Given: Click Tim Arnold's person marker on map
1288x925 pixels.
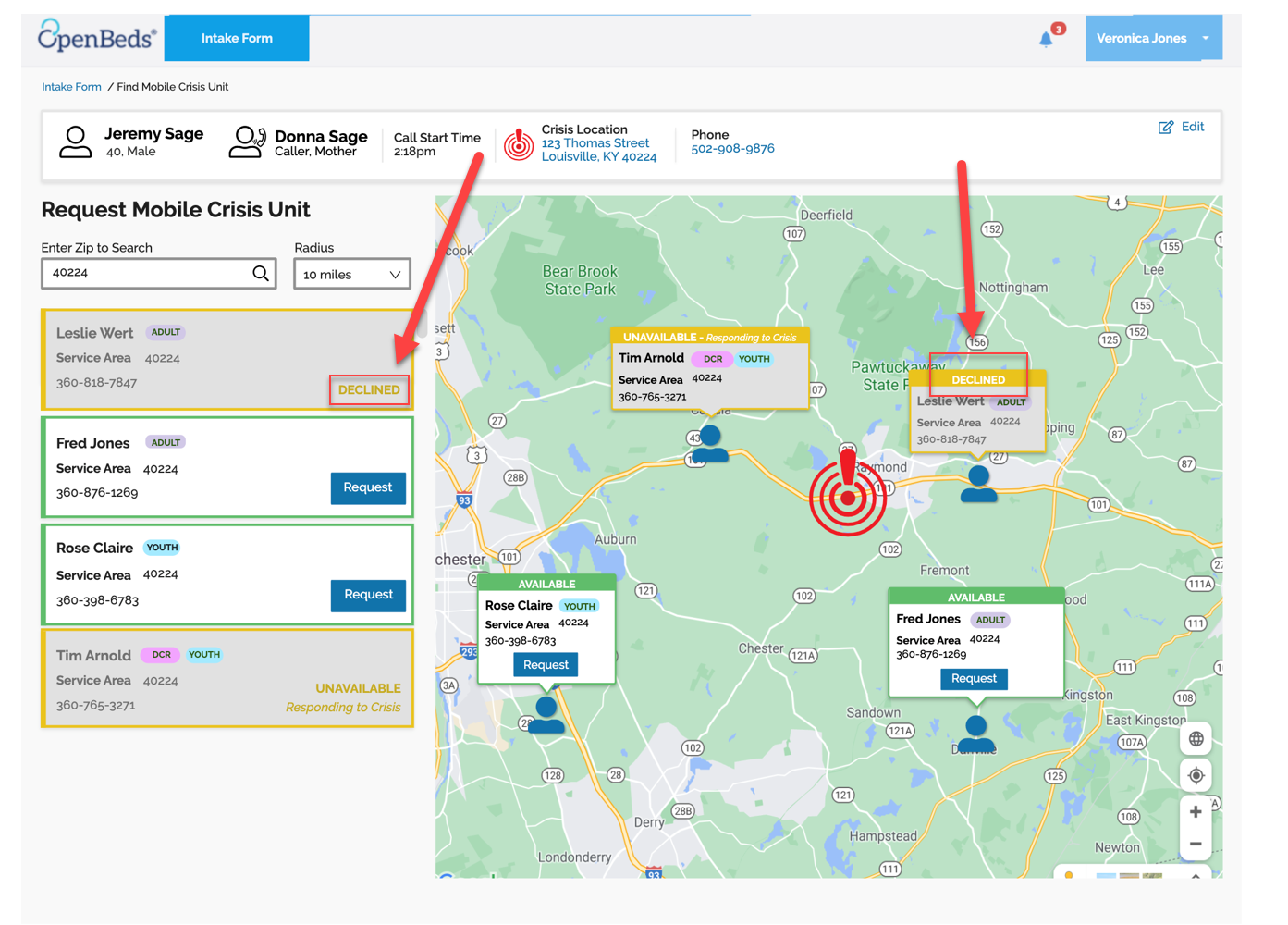Looking at the screenshot, I should 710,442.
